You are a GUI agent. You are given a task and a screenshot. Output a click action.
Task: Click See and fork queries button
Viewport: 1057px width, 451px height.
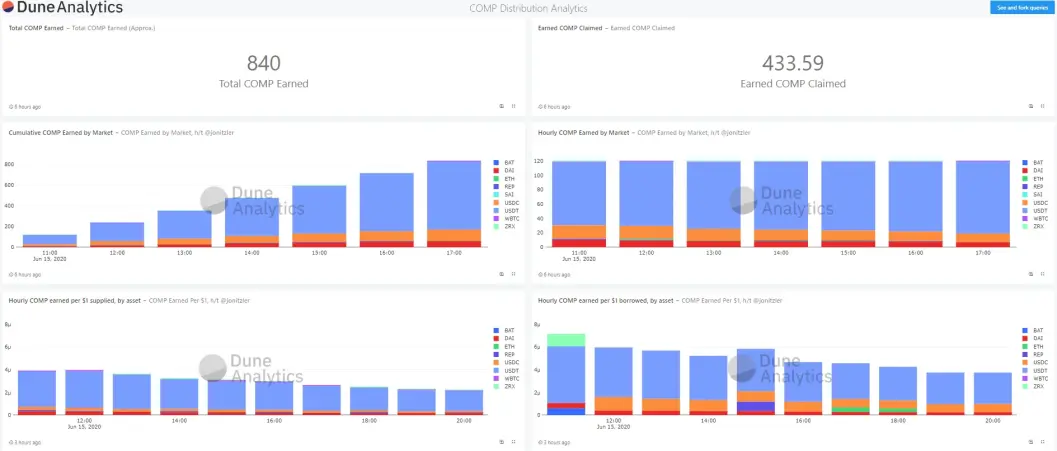[1022, 7]
